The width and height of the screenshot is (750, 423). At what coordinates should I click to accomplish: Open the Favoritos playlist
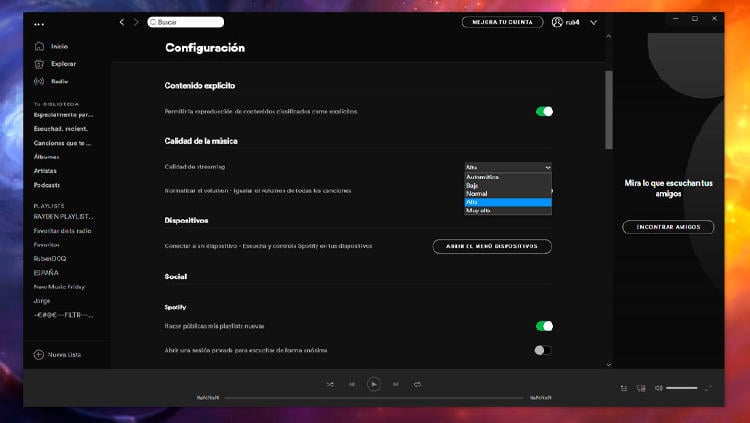46,245
